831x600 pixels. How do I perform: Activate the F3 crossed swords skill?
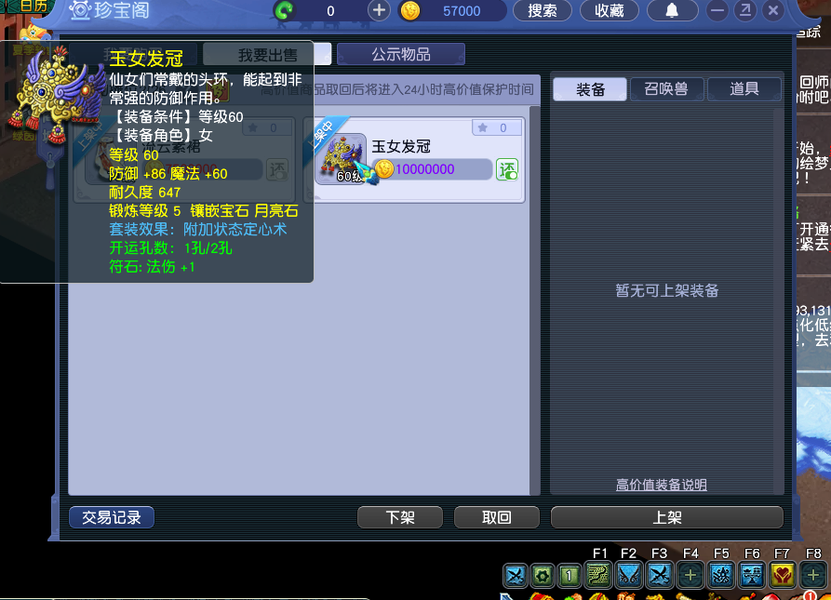(660, 575)
